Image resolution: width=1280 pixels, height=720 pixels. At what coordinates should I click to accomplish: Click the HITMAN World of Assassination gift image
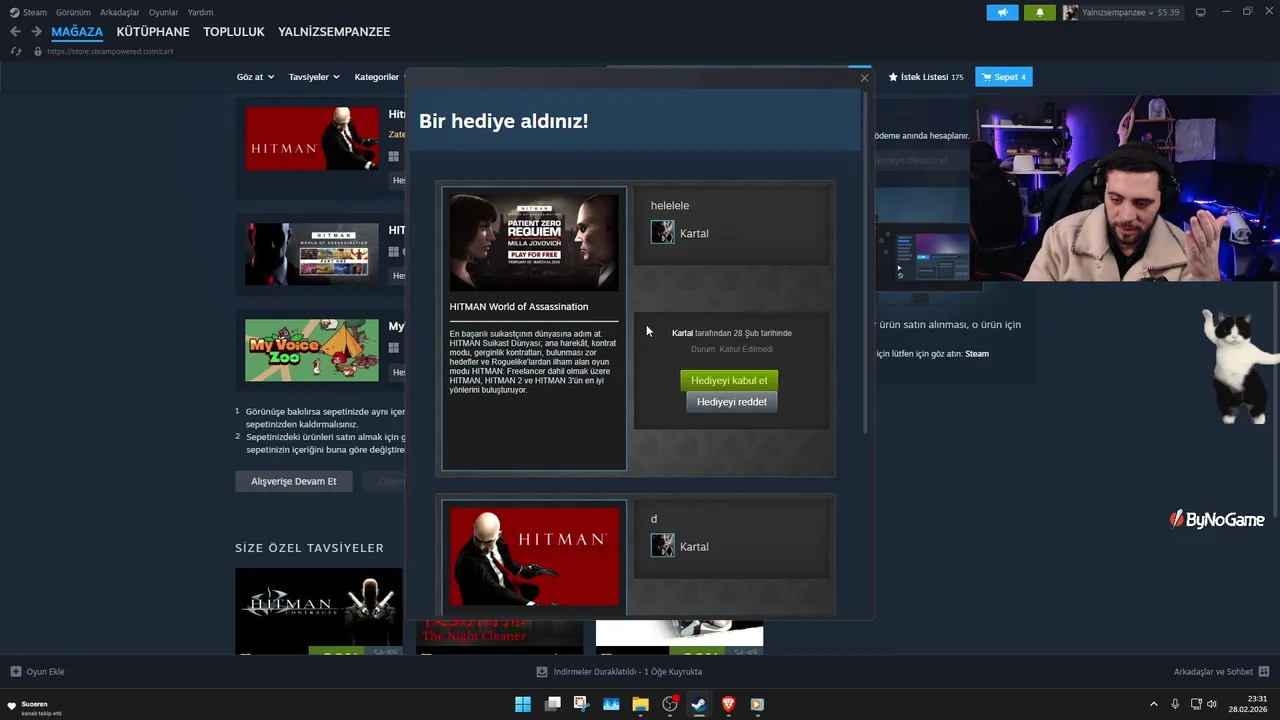click(534, 242)
